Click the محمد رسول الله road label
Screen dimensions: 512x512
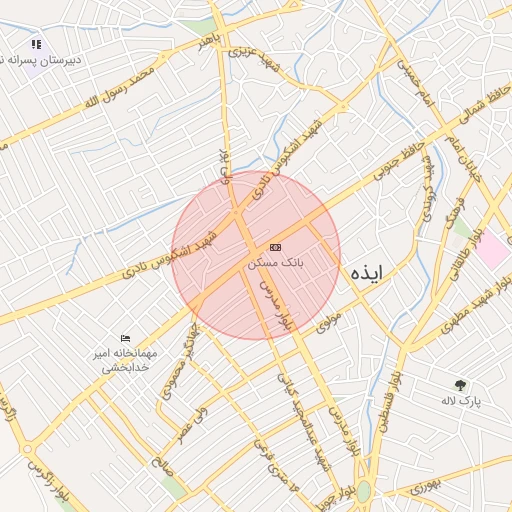coord(119,87)
